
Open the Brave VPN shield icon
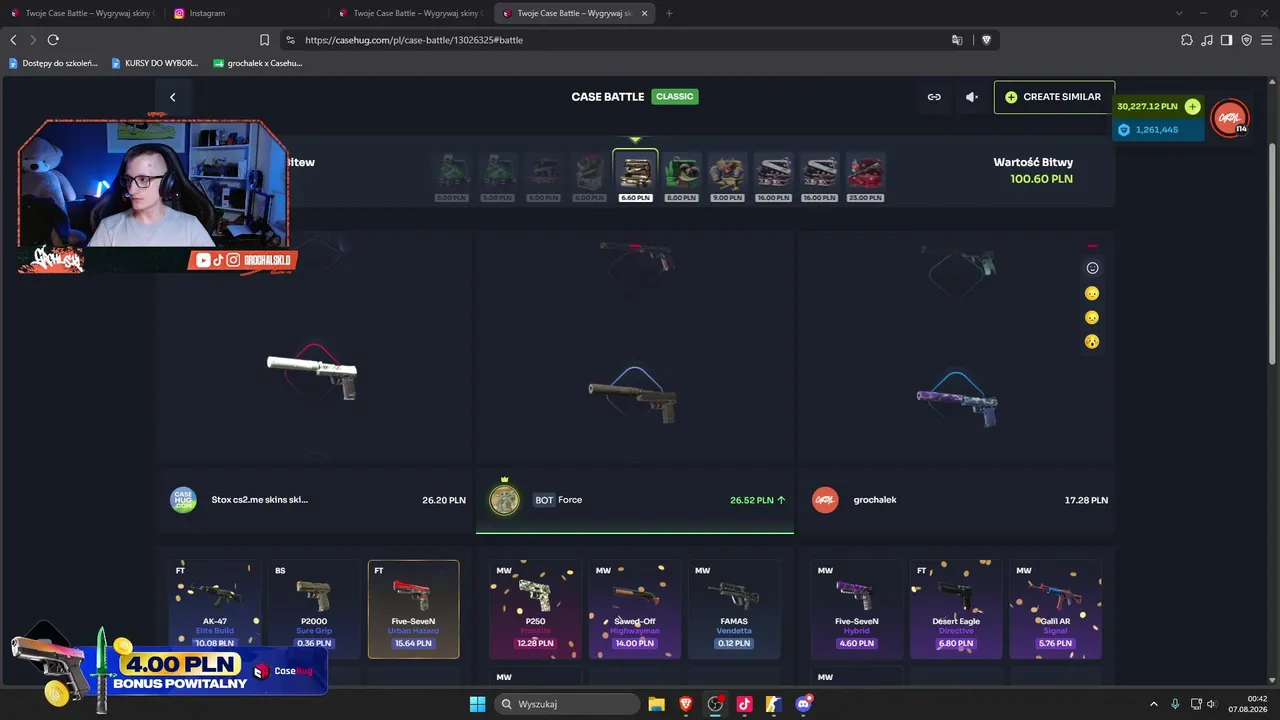1246,40
